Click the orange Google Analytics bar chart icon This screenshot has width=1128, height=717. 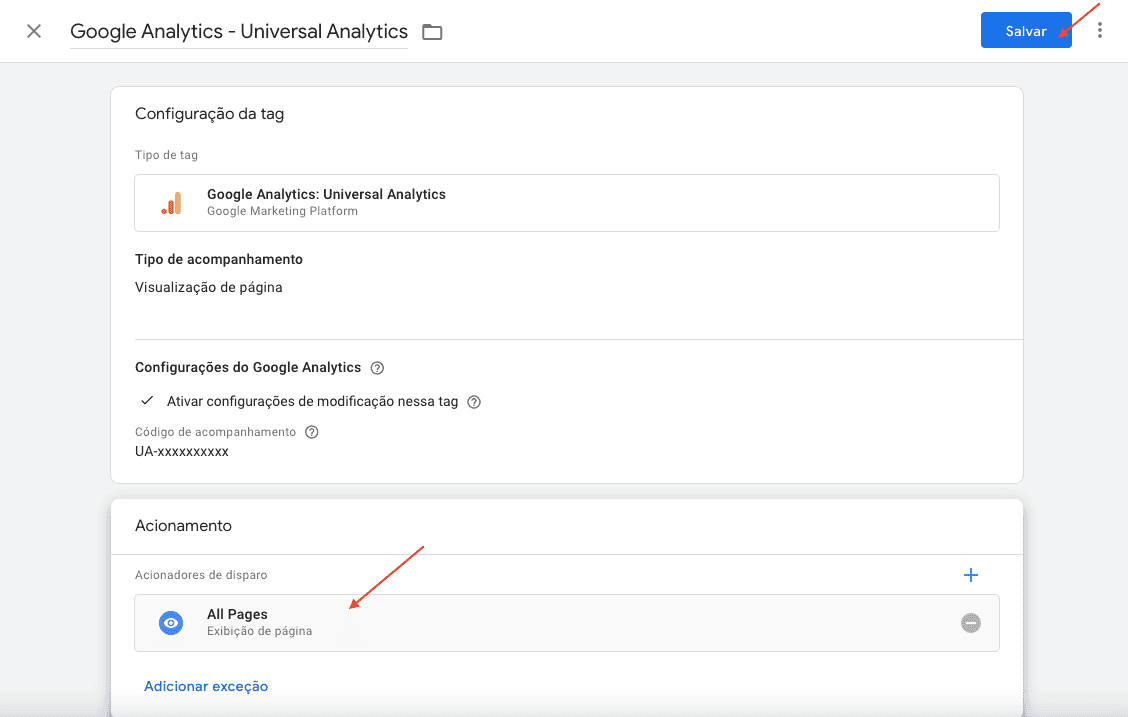[172, 203]
